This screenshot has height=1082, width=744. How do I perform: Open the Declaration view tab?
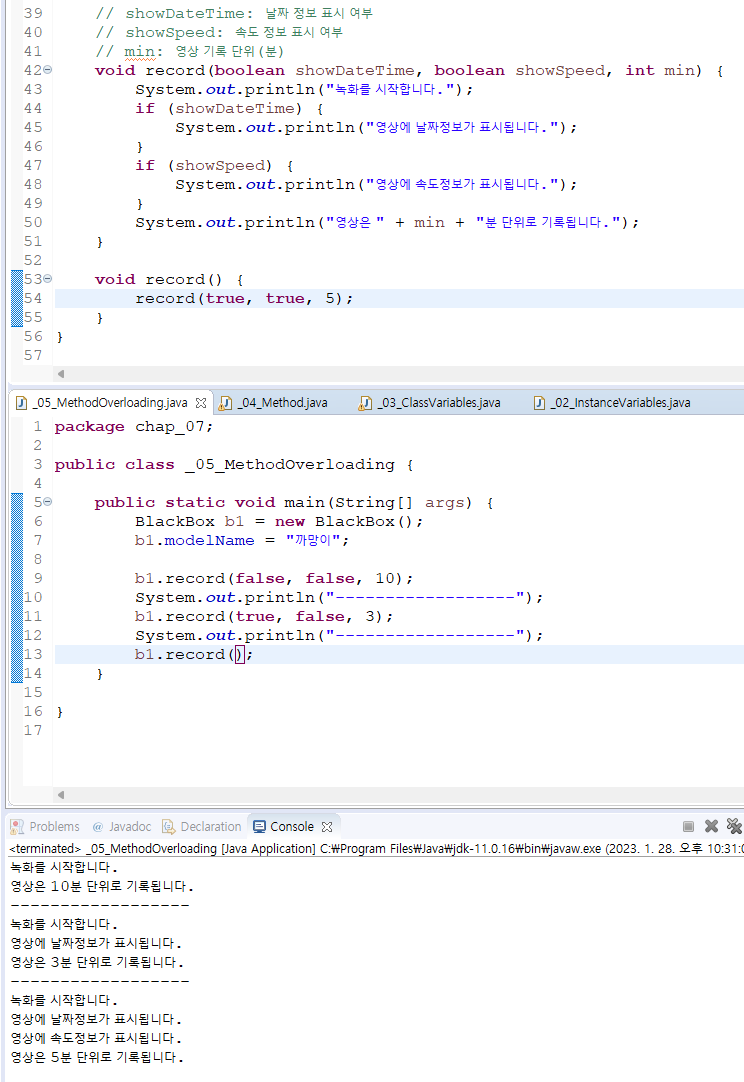202,826
